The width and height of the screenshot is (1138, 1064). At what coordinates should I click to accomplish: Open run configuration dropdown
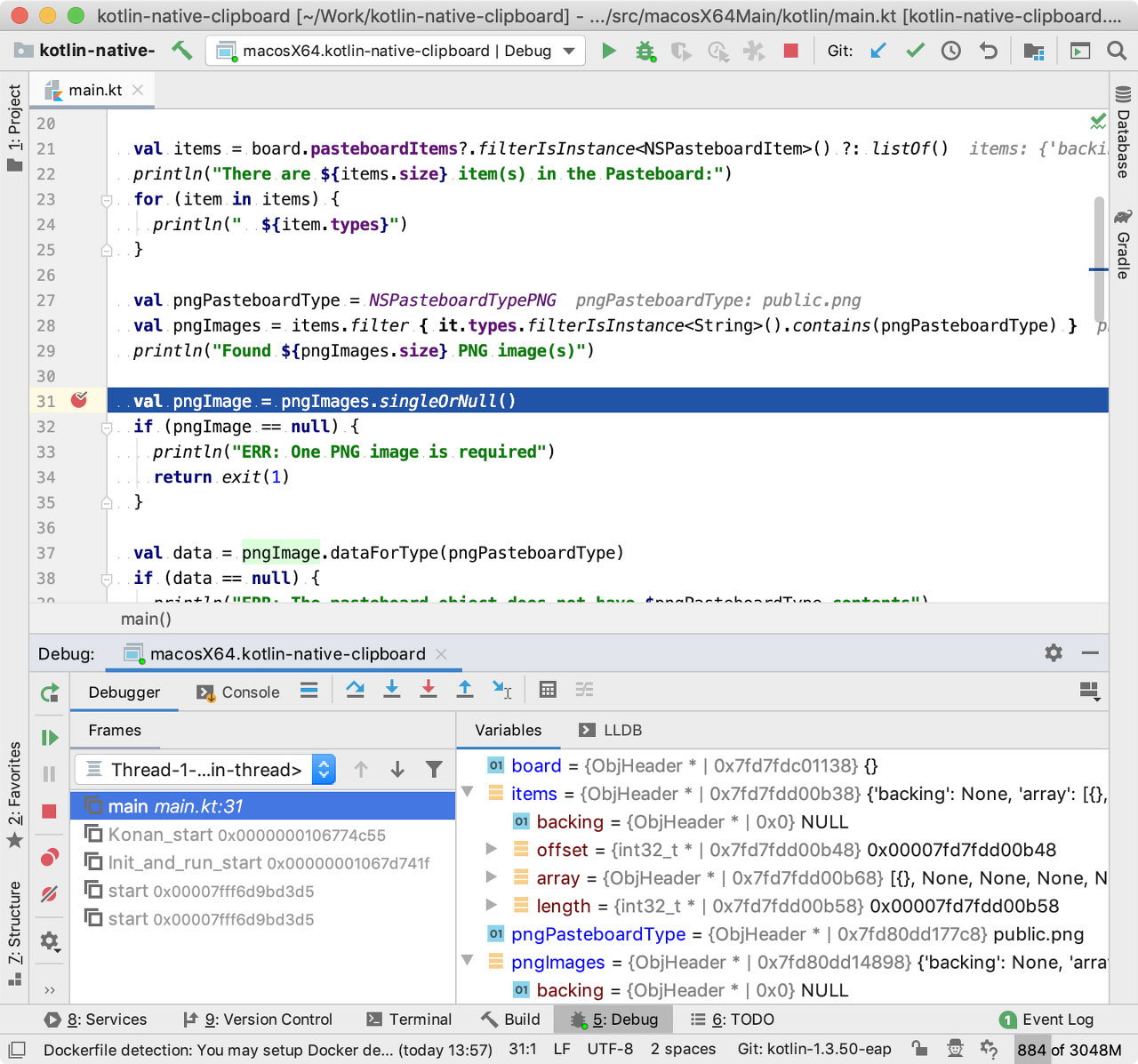click(396, 51)
